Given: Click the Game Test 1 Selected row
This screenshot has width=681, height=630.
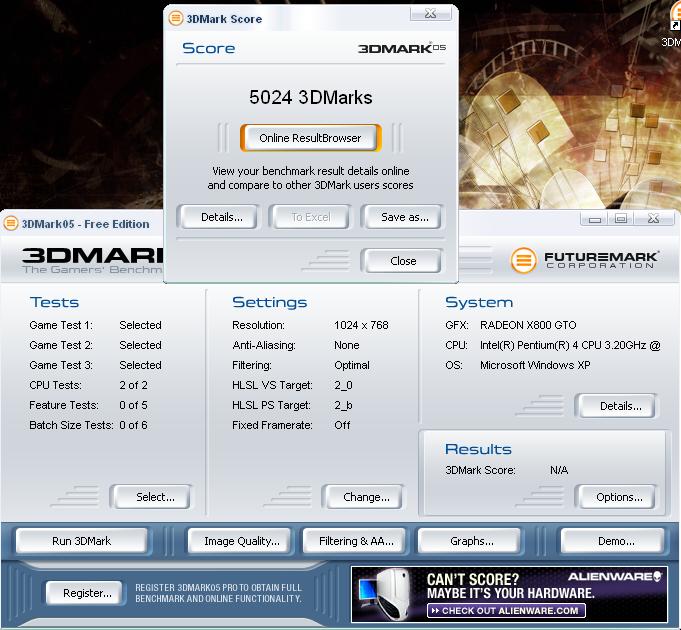Looking at the screenshot, I should coord(96,325).
